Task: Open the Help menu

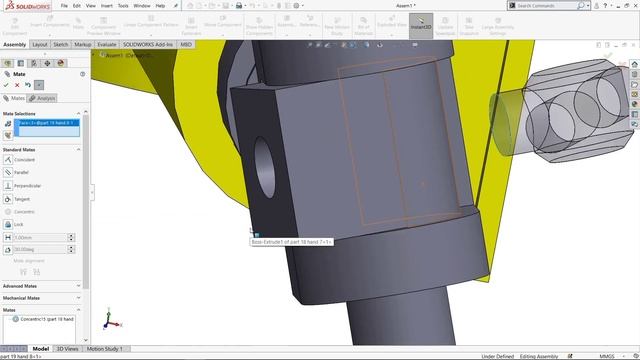Action: (x=160, y=6)
